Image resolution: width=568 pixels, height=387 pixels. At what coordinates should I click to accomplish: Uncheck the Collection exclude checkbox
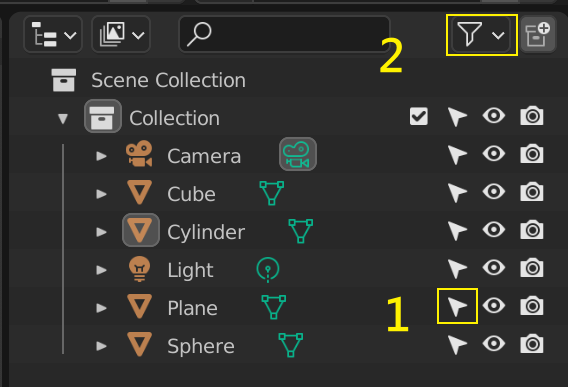(419, 116)
